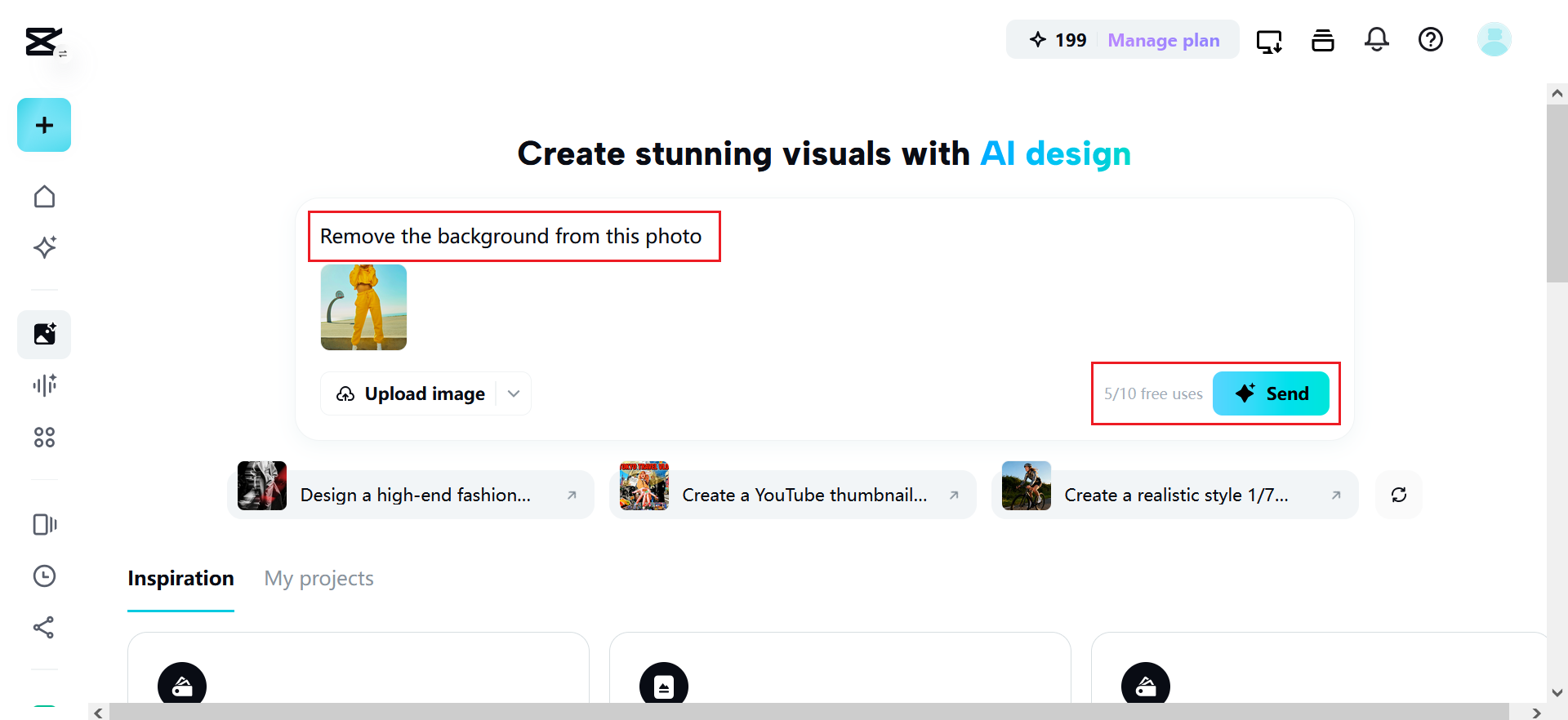The height and width of the screenshot is (720, 1568).
Task: Open the audio waveform tool in sidebar
Action: (44, 384)
